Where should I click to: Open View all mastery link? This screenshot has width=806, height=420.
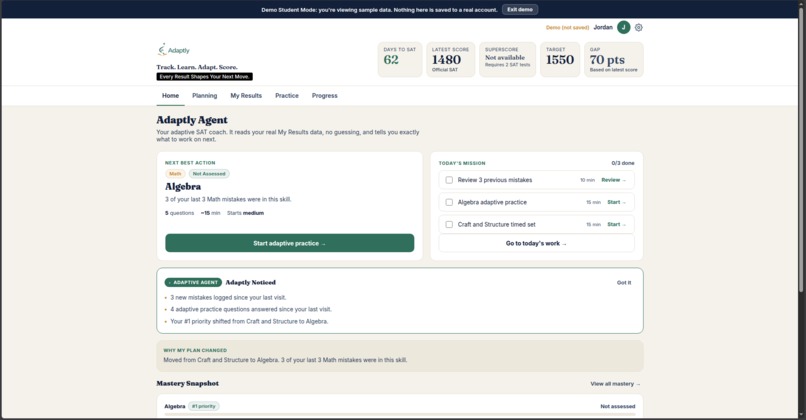(615, 384)
